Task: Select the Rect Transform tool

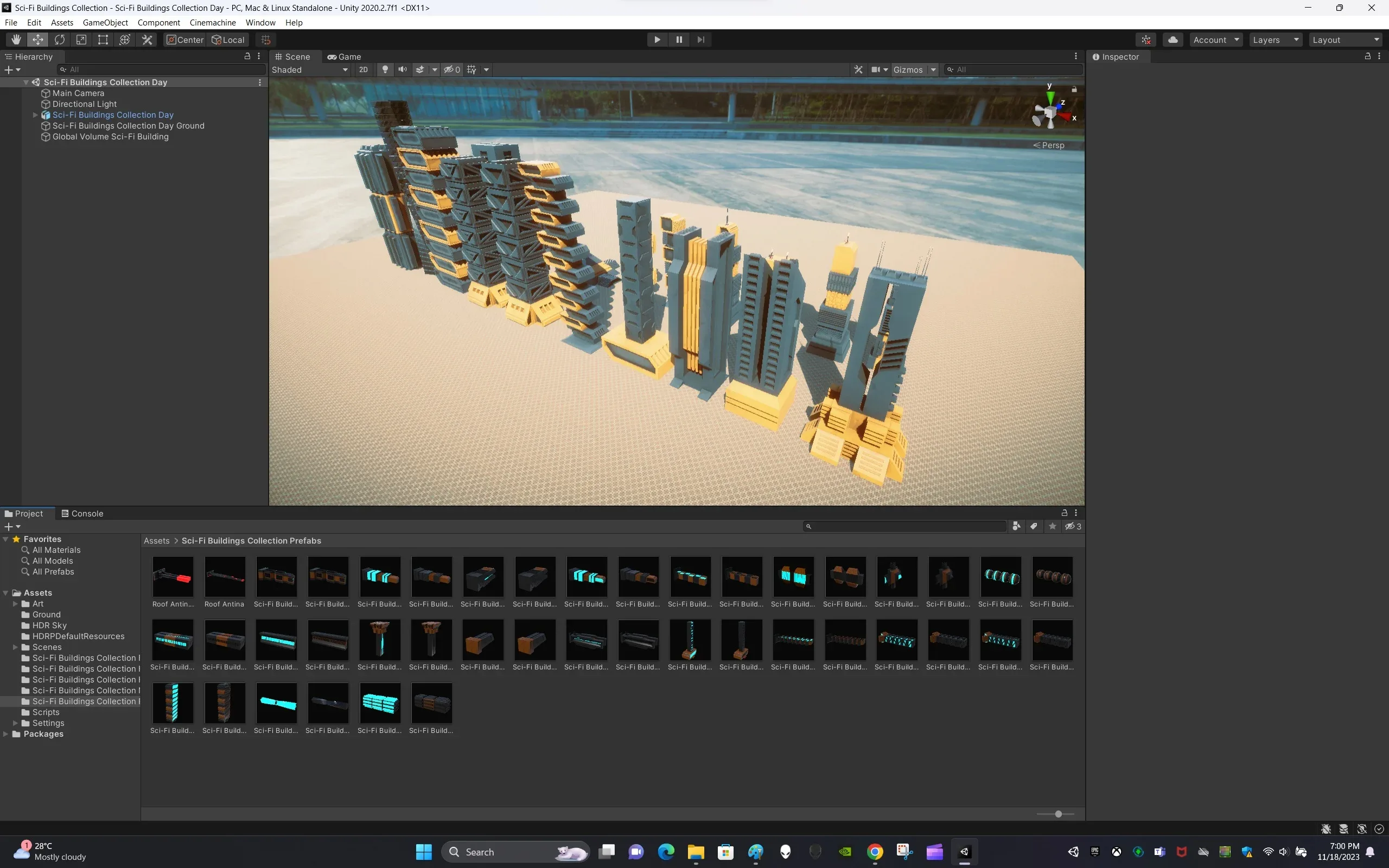Action: tap(103, 40)
